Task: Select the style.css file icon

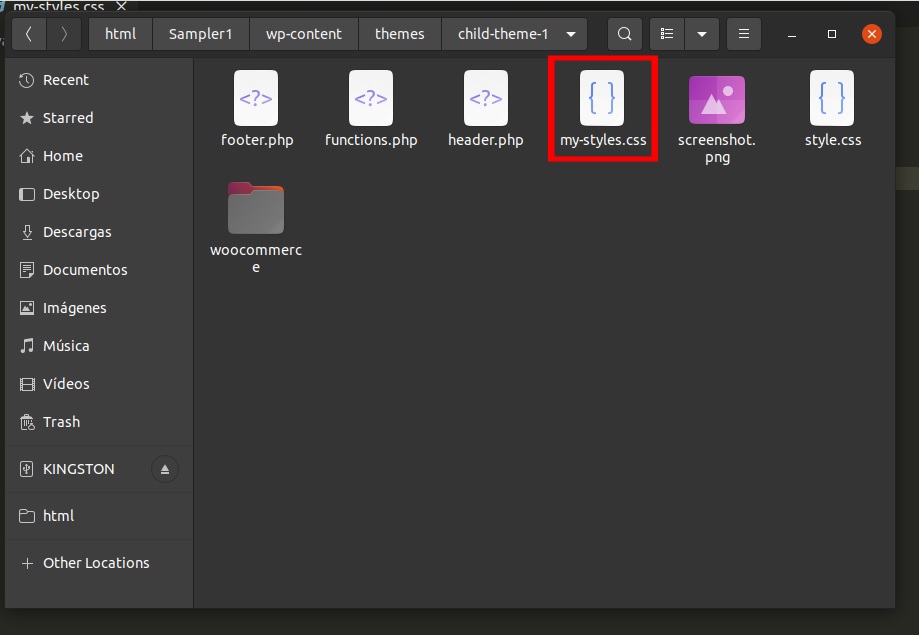Action: pyautogui.click(x=832, y=98)
